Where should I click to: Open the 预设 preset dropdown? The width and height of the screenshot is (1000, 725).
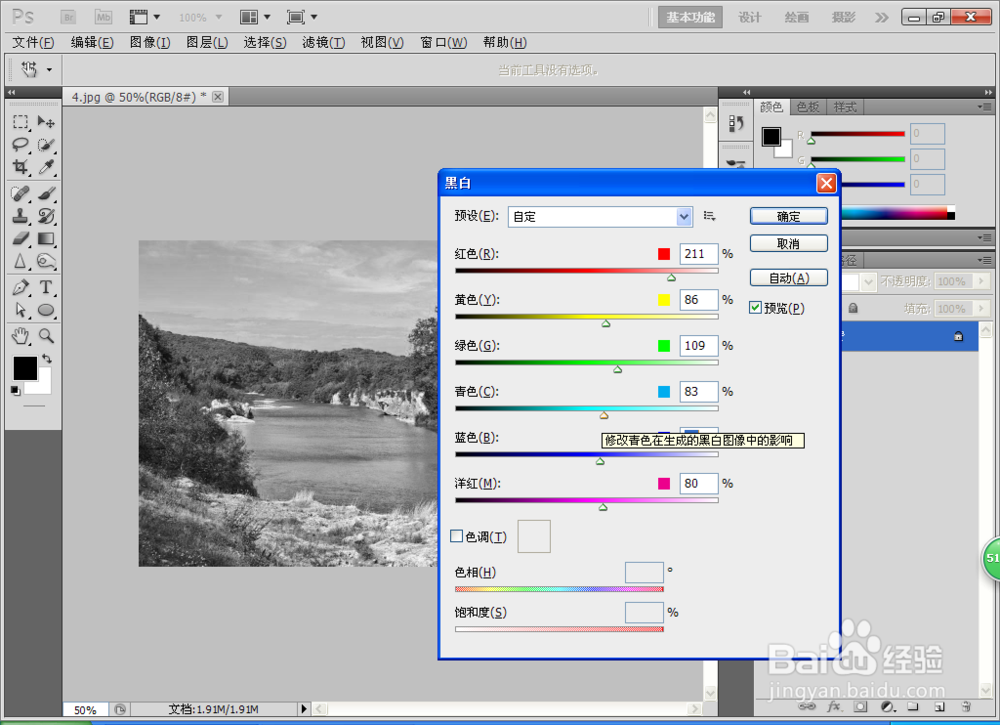pos(600,217)
